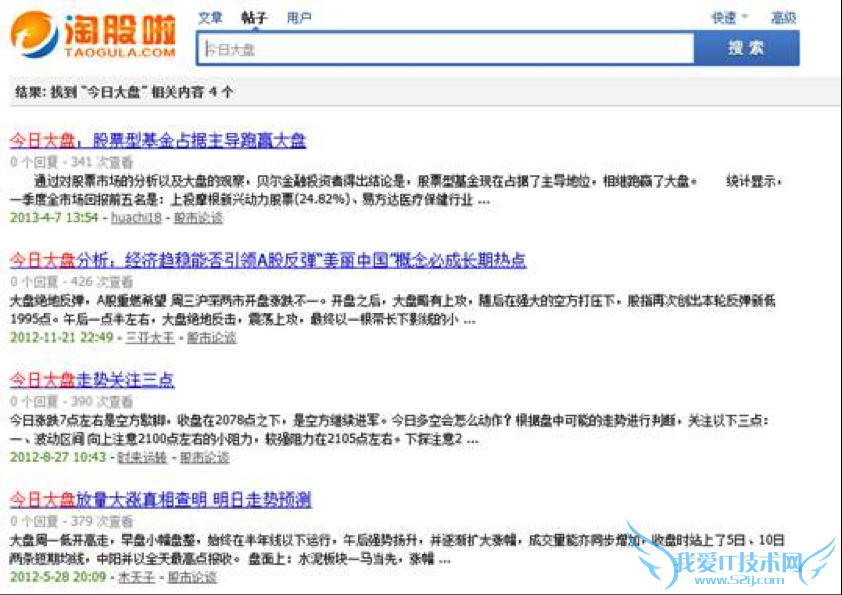Click the blue 搜索 button
Screen dimensions: 842x595
[x=746, y=48]
